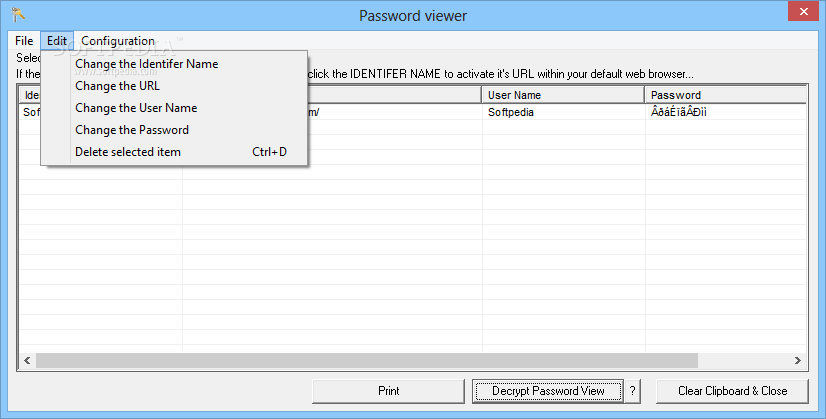The height and width of the screenshot is (419, 826).
Task: Click the keys application icon in title bar
Action: click(x=19, y=14)
